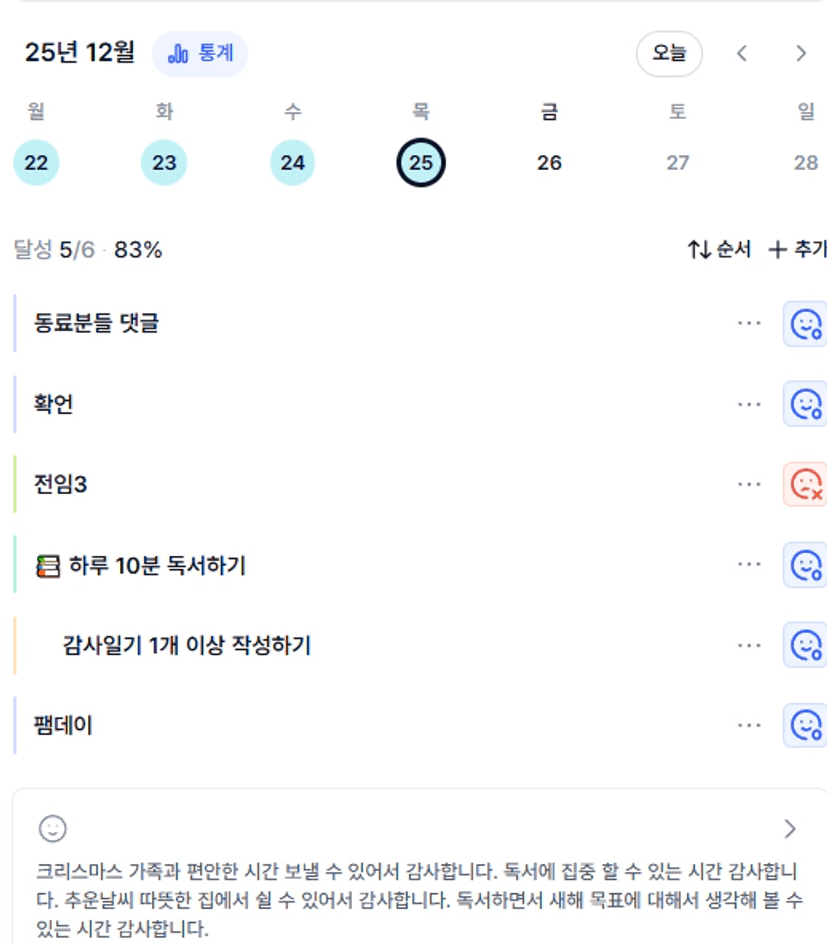
Task: Click the 오늘 button
Action: tap(669, 54)
